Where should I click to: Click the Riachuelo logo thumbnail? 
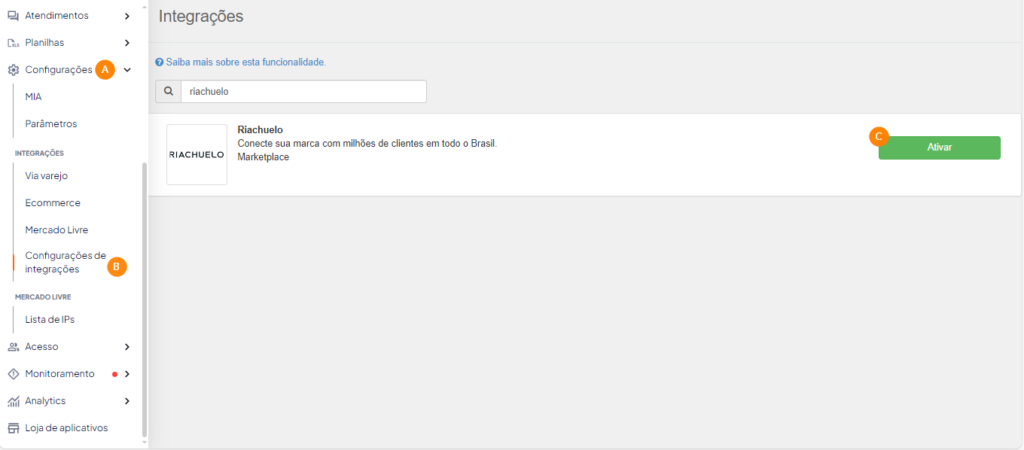(x=197, y=155)
